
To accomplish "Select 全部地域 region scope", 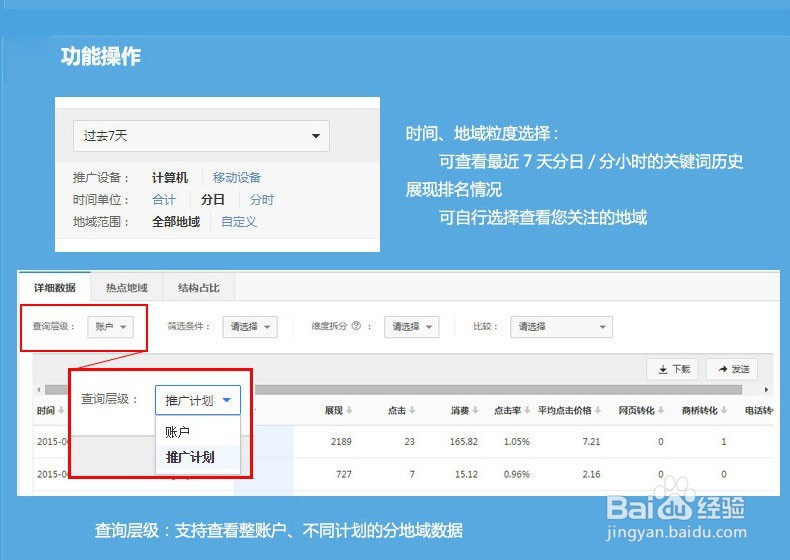I will coord(176,222).
